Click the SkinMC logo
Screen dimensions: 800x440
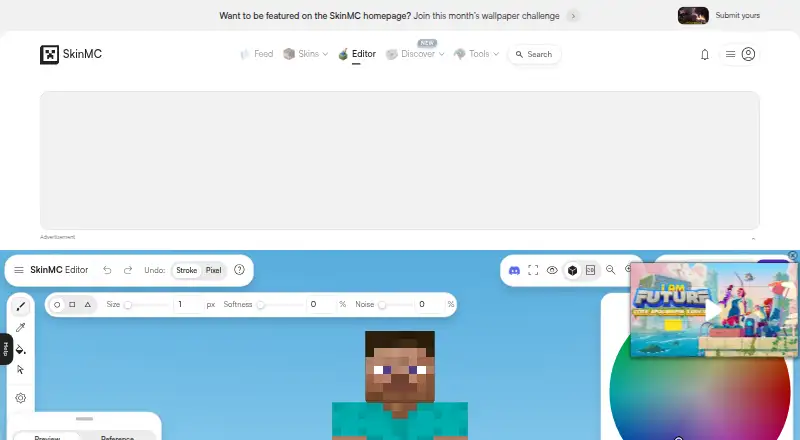[x=71, y=54]
